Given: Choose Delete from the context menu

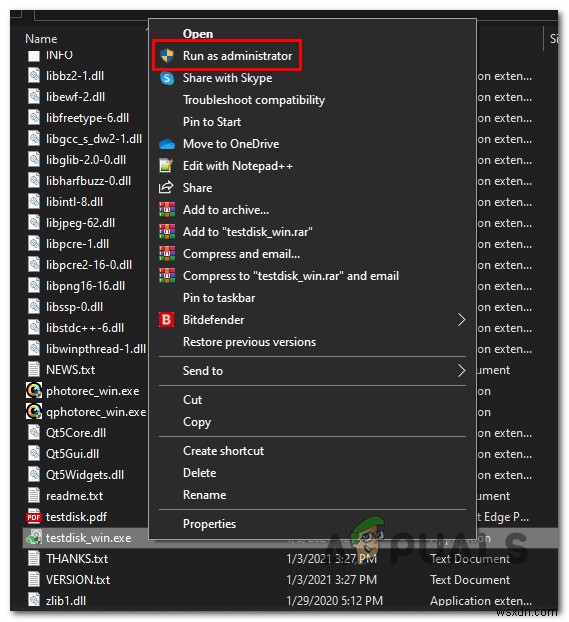Looking at the screenshot, I should (200, 473).
